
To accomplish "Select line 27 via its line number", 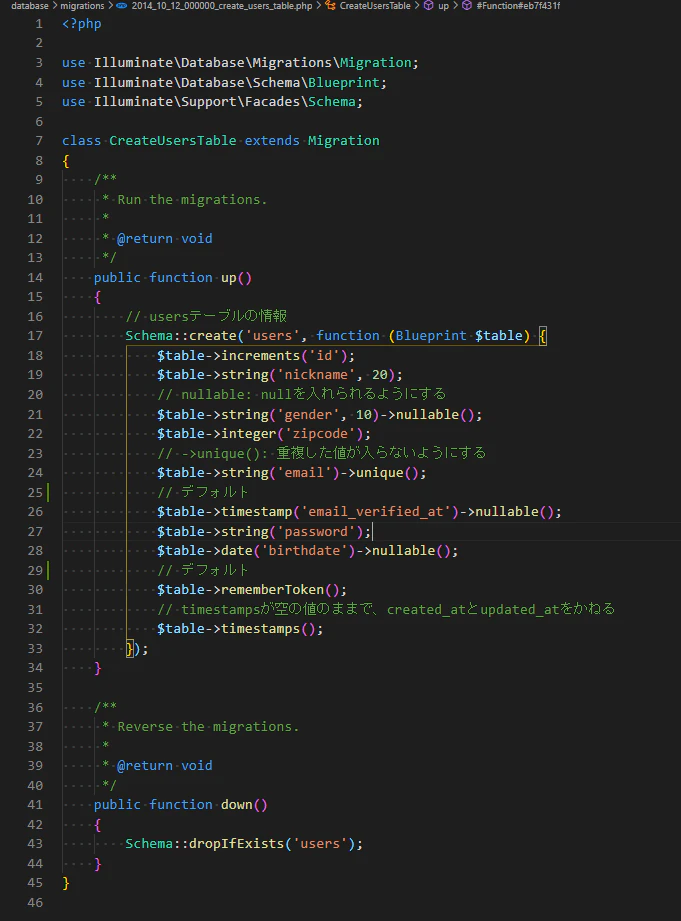I will 35,531.
